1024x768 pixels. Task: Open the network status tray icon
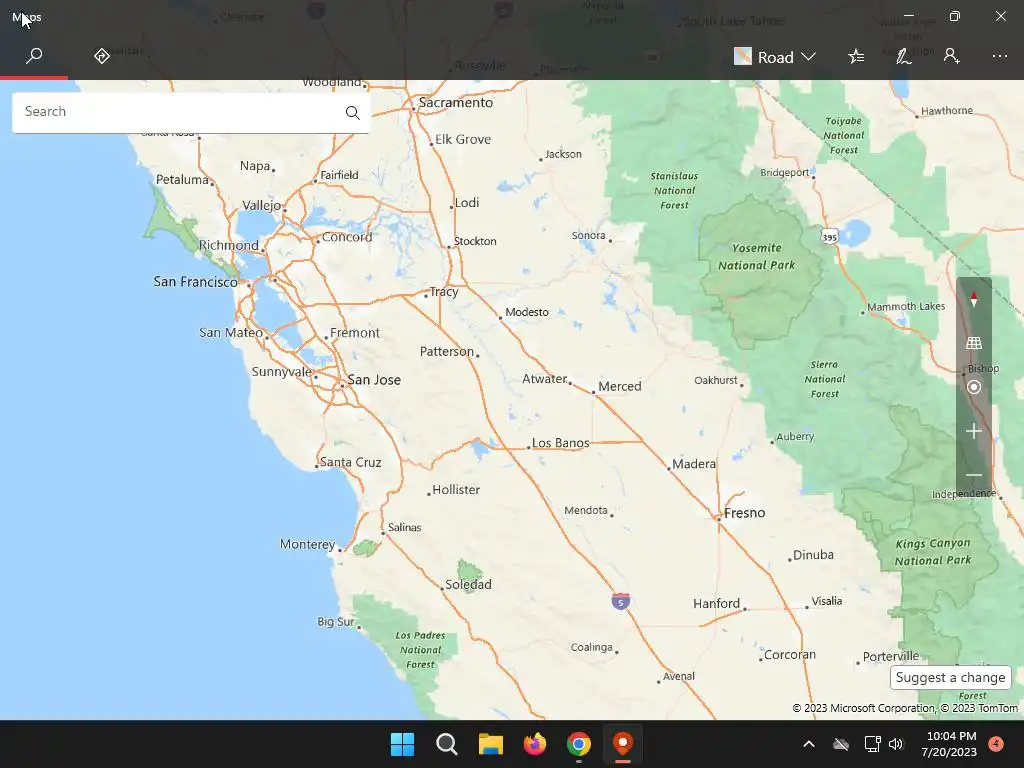872,744
